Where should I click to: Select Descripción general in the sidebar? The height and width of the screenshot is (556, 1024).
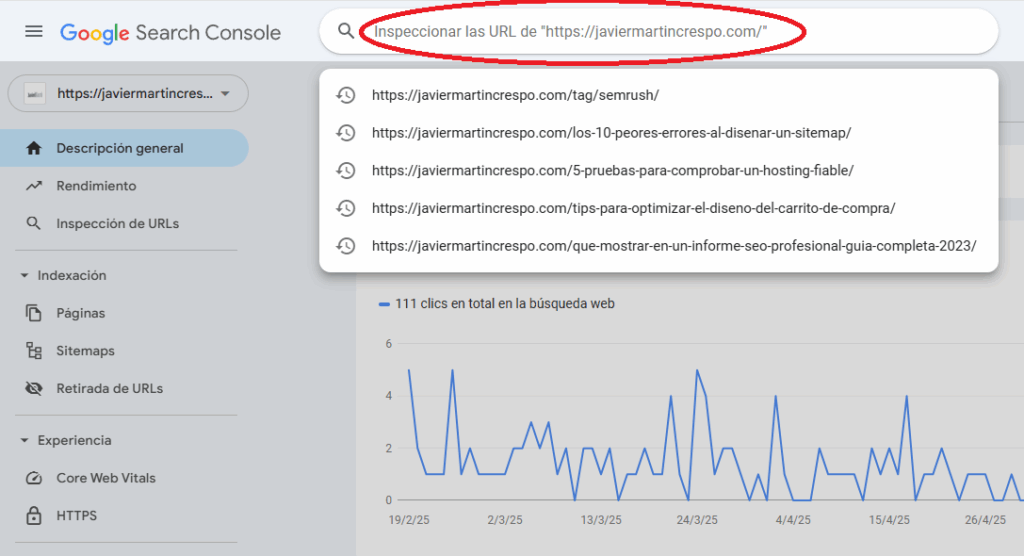tap(124, 148)
